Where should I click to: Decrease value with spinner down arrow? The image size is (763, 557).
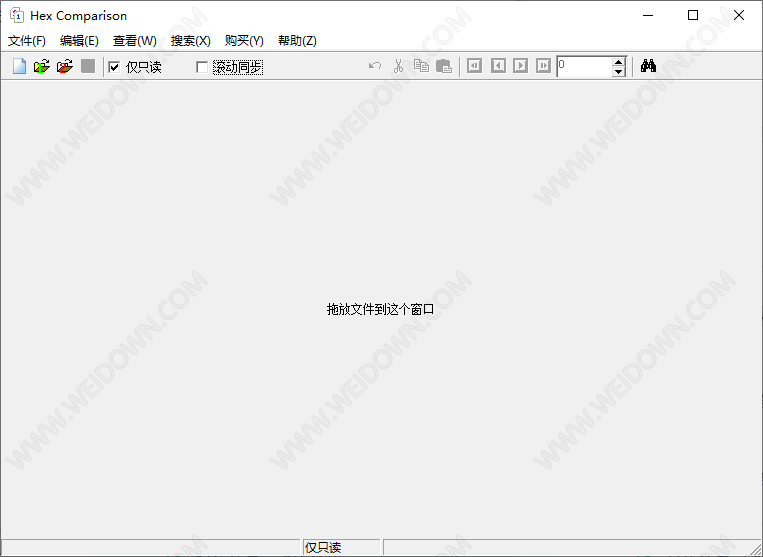click(x=618, y=72)
